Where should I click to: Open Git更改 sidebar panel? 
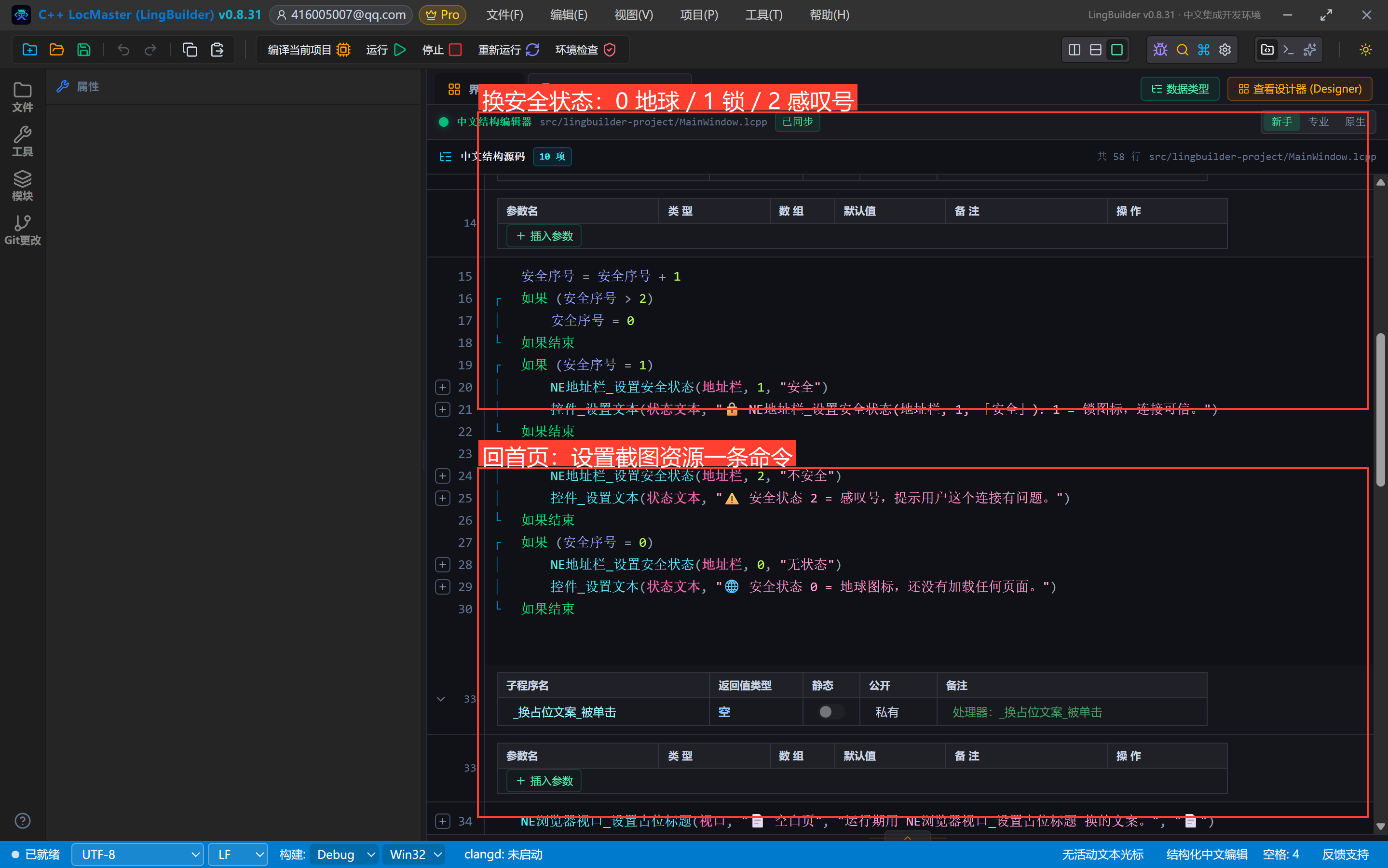tap(22, 230)
